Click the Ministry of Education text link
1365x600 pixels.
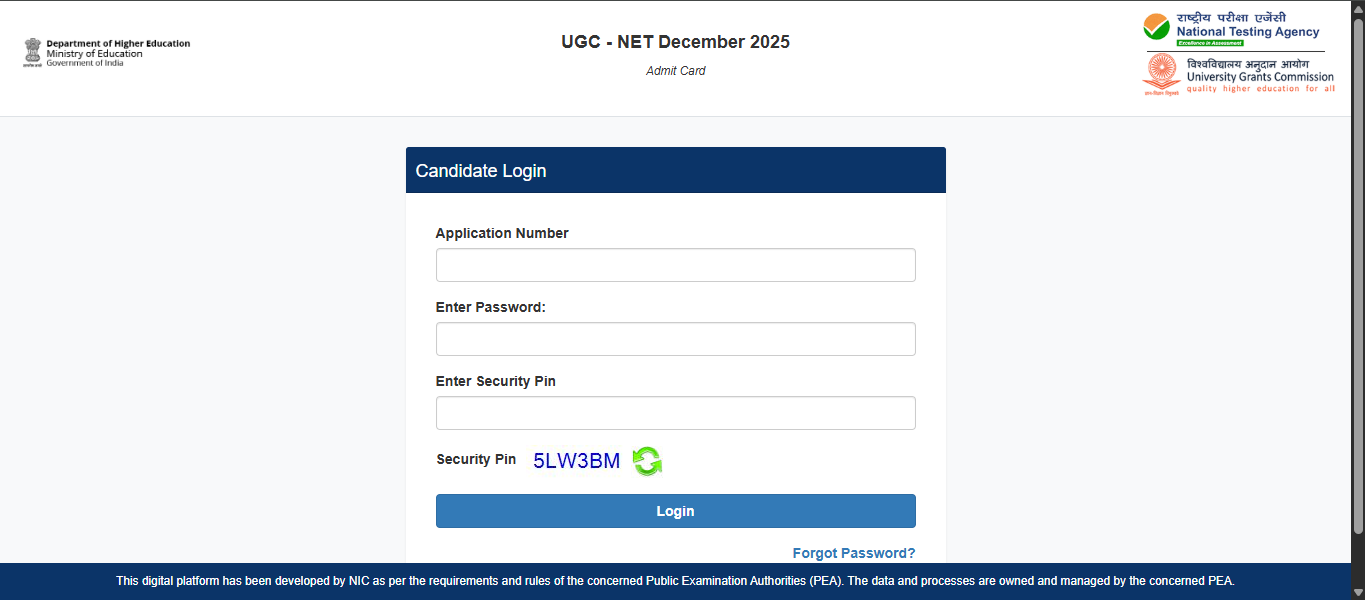coord(93,52)
